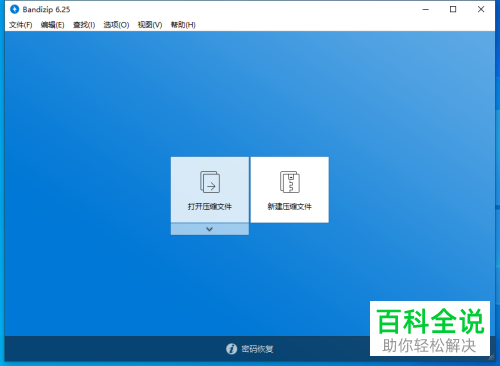Image resolution: width=500 pixels, height=366 pixels.
Task: Click the Bandizip logo in title bar
Action: click(15, 9)
